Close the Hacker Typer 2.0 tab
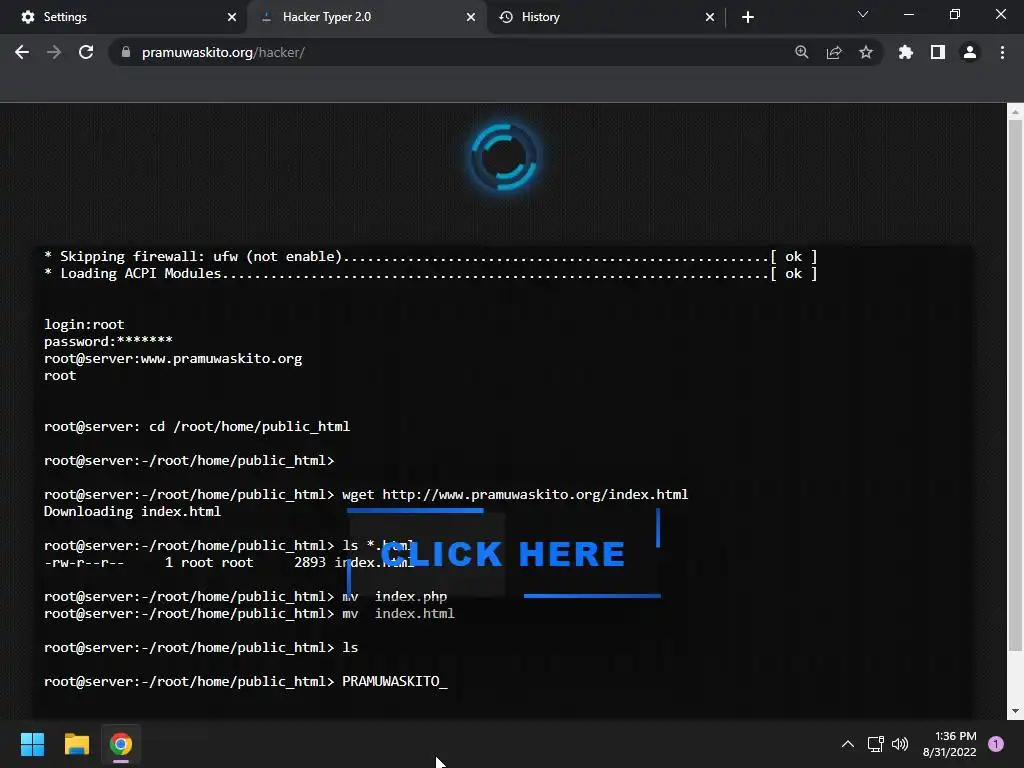Screen dimensions: 1024x768 [x=471, y=17]
